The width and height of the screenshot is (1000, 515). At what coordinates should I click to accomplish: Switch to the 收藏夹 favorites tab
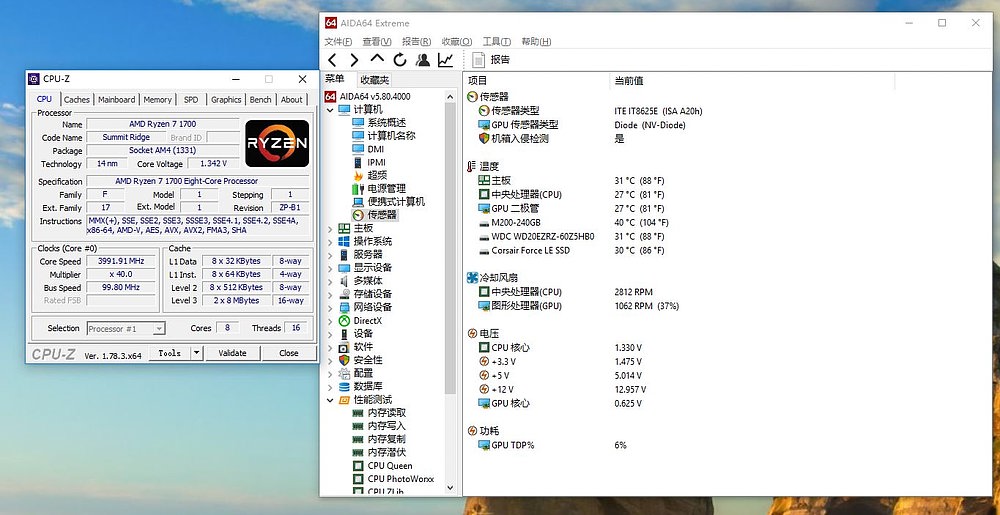374,80
